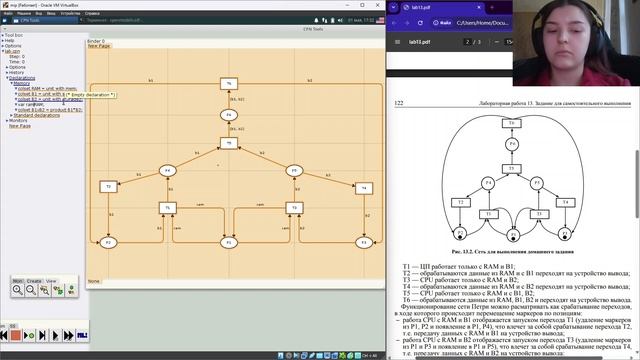The image size is (640, 360).
Task: Click volume icon in guest panel
Action: pos(340,20)
